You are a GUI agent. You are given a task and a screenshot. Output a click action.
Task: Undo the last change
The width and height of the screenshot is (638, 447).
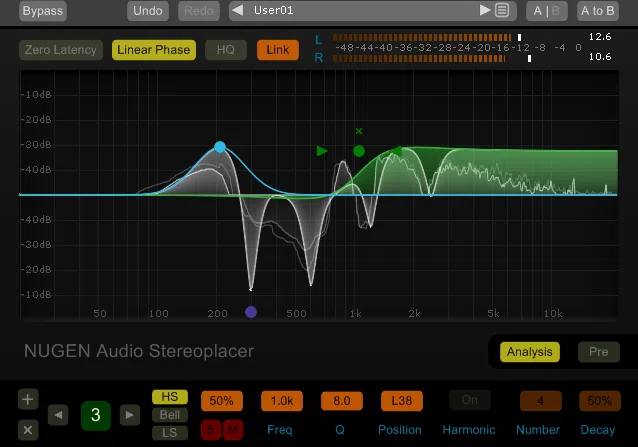click(x=148, y=11)
